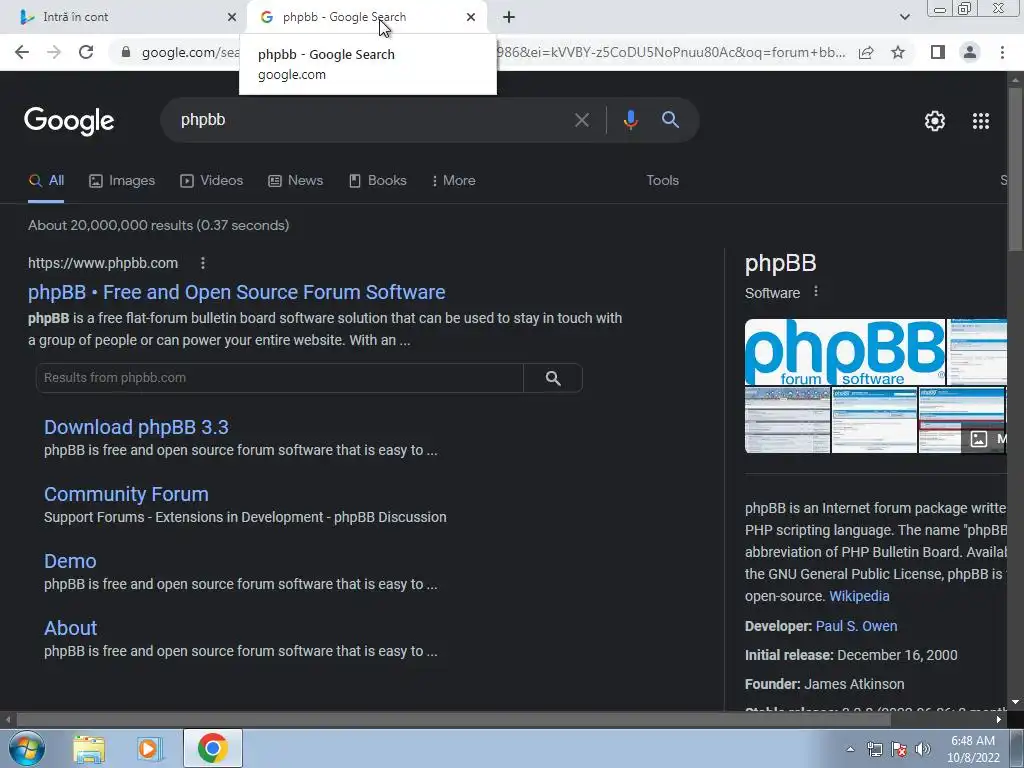
Task: Open the About sitelink
Action: click(71, 628)
